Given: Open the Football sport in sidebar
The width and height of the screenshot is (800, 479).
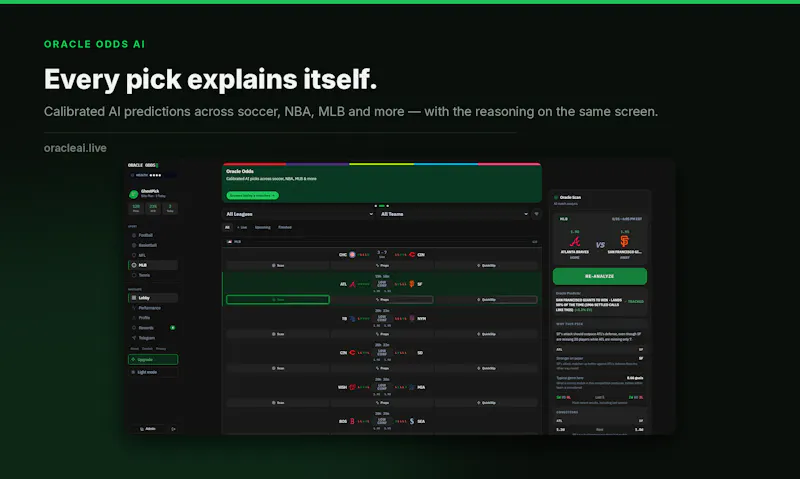Looking at the screenshot, I should [153, 235].
